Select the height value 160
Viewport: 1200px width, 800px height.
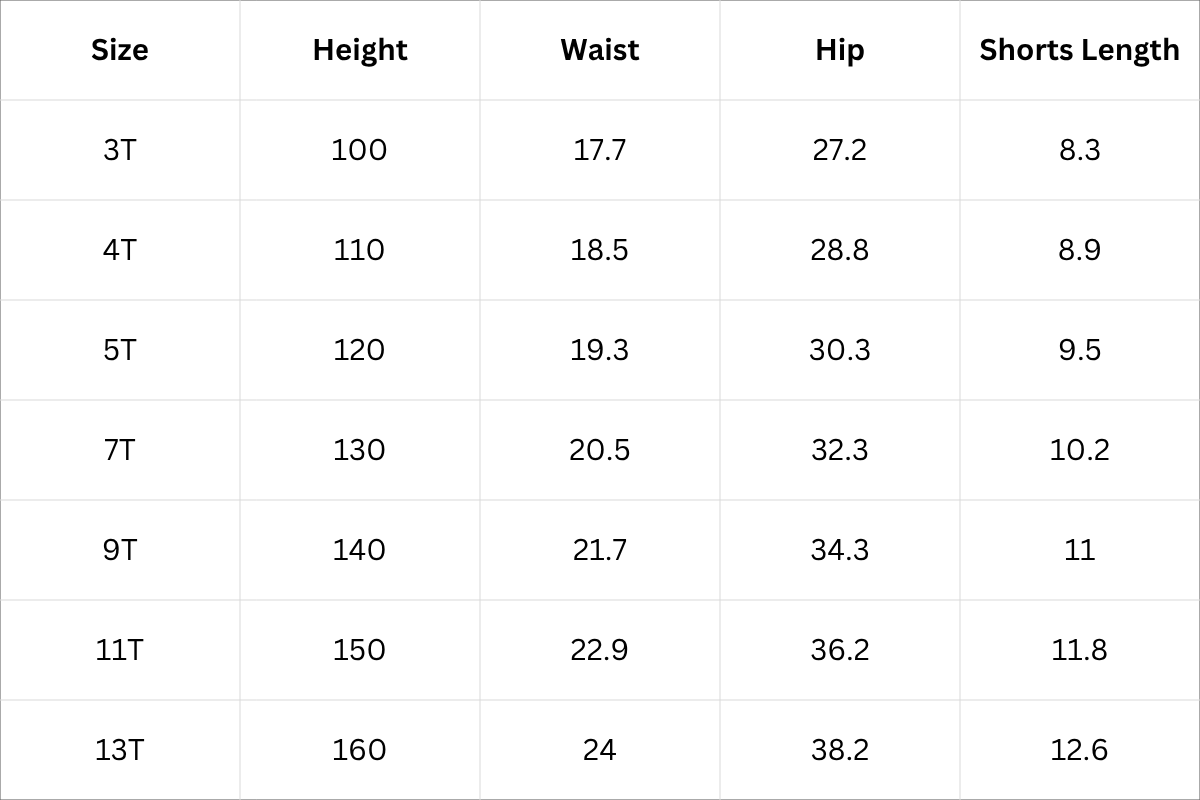(x=359, y=750)
